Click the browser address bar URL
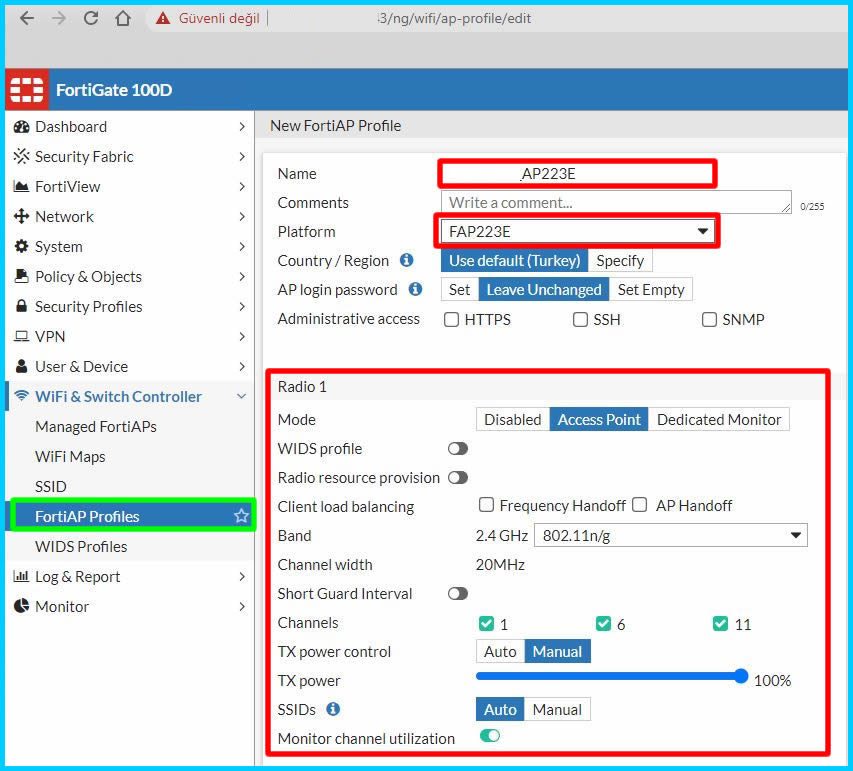The image size is (853, 771). click(x=455, y=18)
